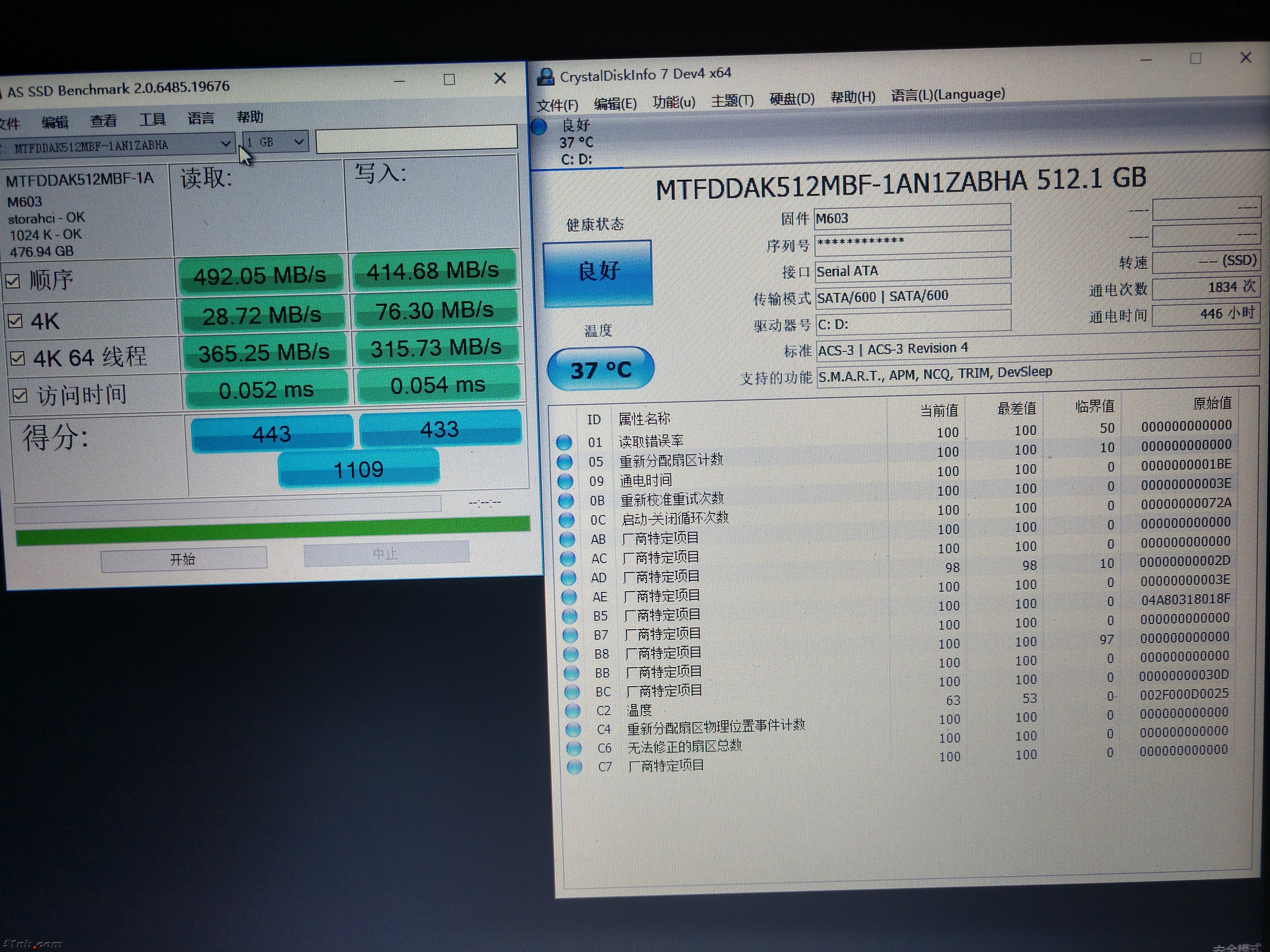Click the status dot for attribute C7
Screen dimensions: 1270x952
[574, 767]
